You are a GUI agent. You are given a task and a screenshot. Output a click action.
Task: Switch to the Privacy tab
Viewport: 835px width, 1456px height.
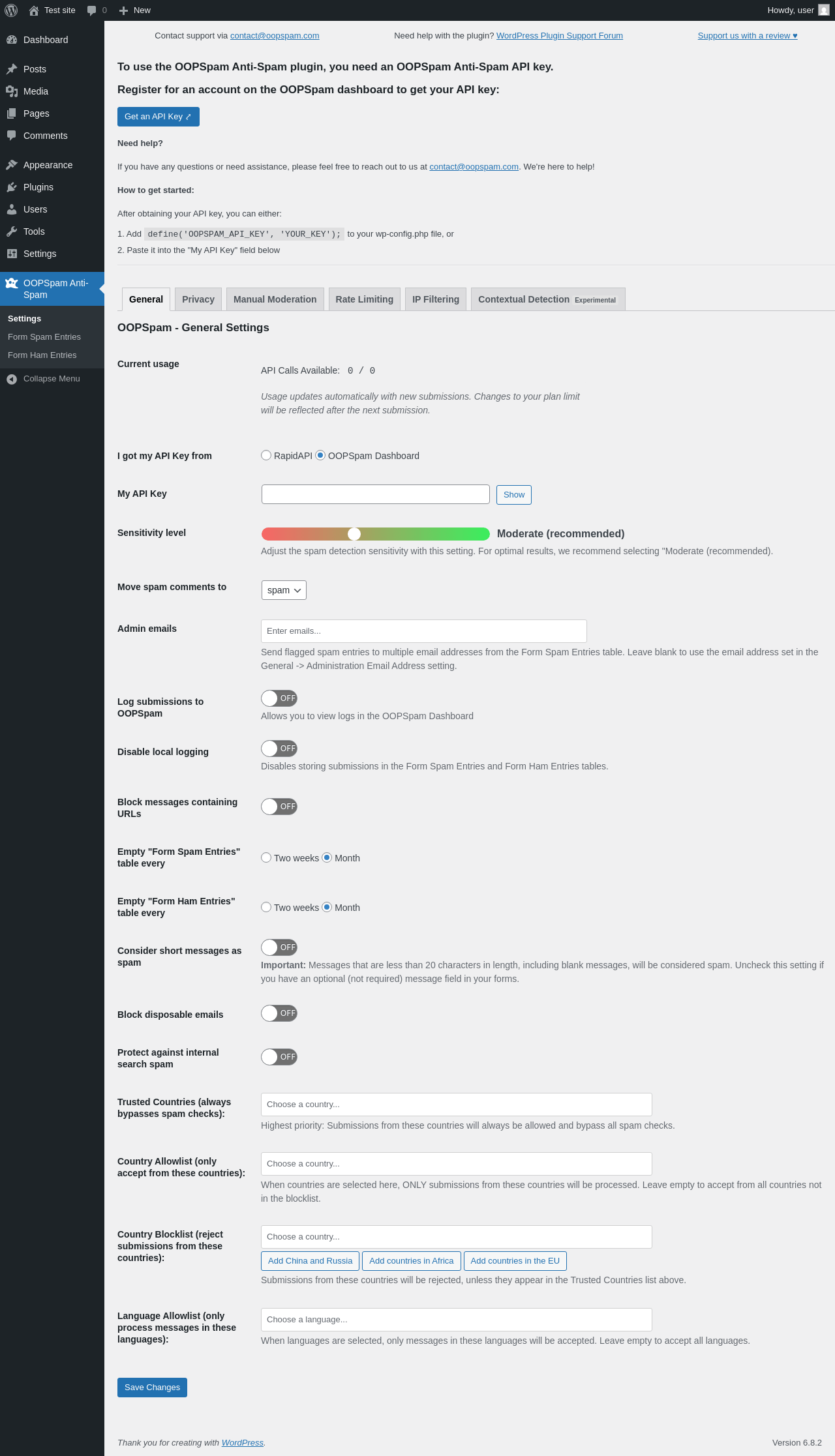(198, 299)
